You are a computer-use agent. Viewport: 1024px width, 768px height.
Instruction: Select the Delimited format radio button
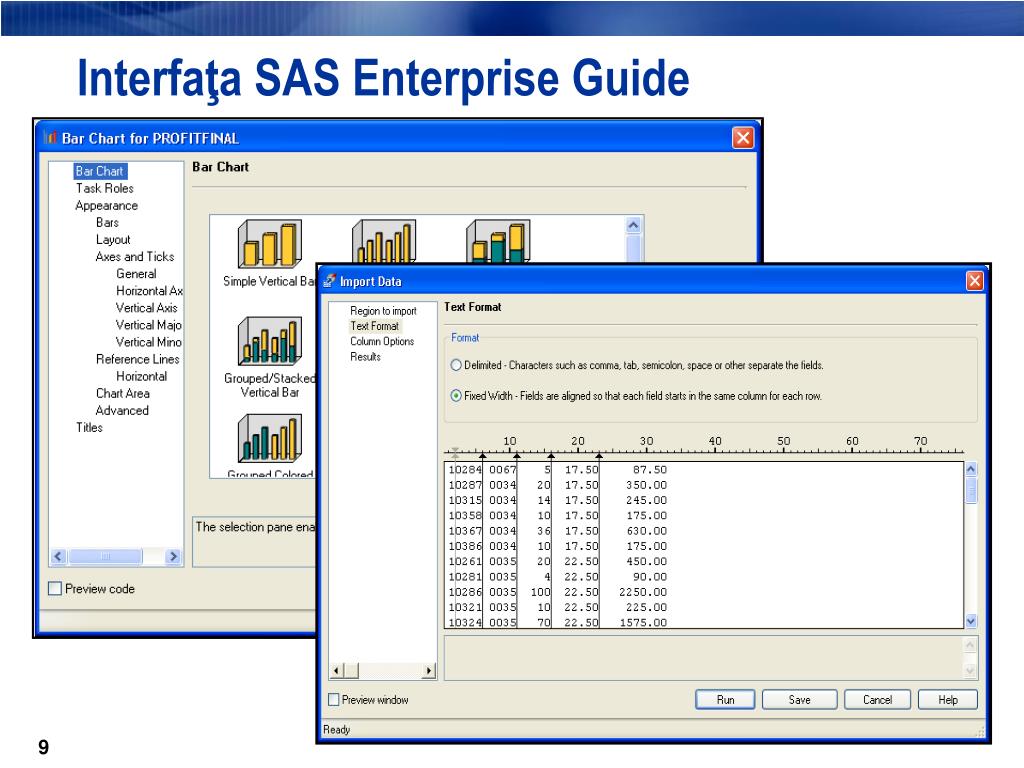tap(456, 365)
